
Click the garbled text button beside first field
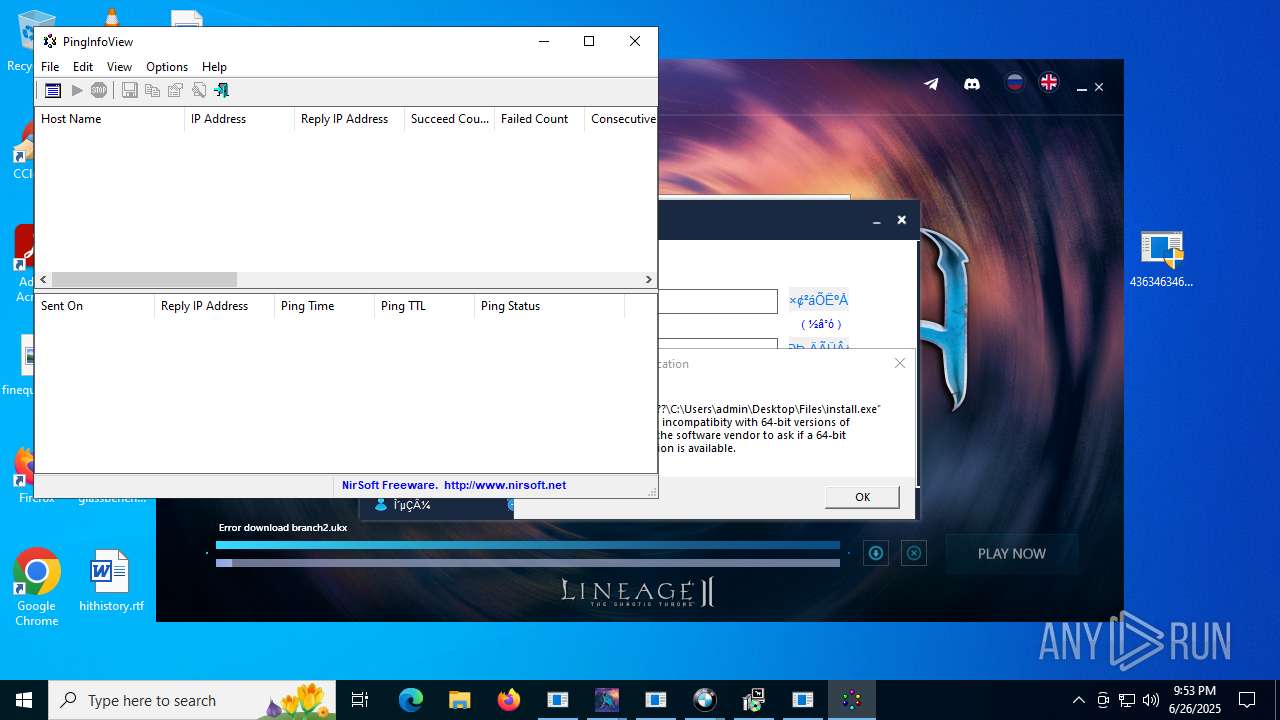tap(818, 300)
